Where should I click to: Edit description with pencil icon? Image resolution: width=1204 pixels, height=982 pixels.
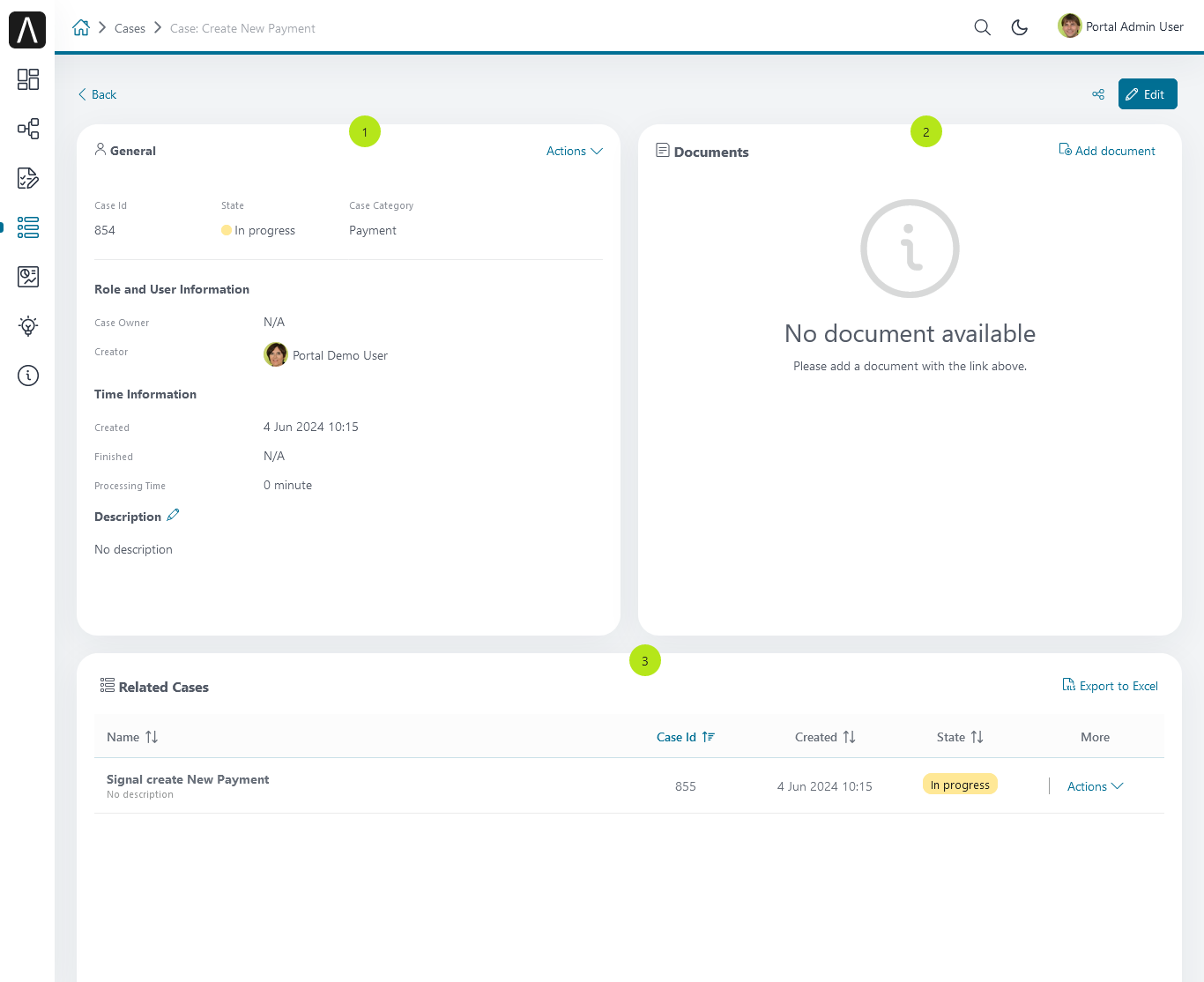click(x=173, y=515)
